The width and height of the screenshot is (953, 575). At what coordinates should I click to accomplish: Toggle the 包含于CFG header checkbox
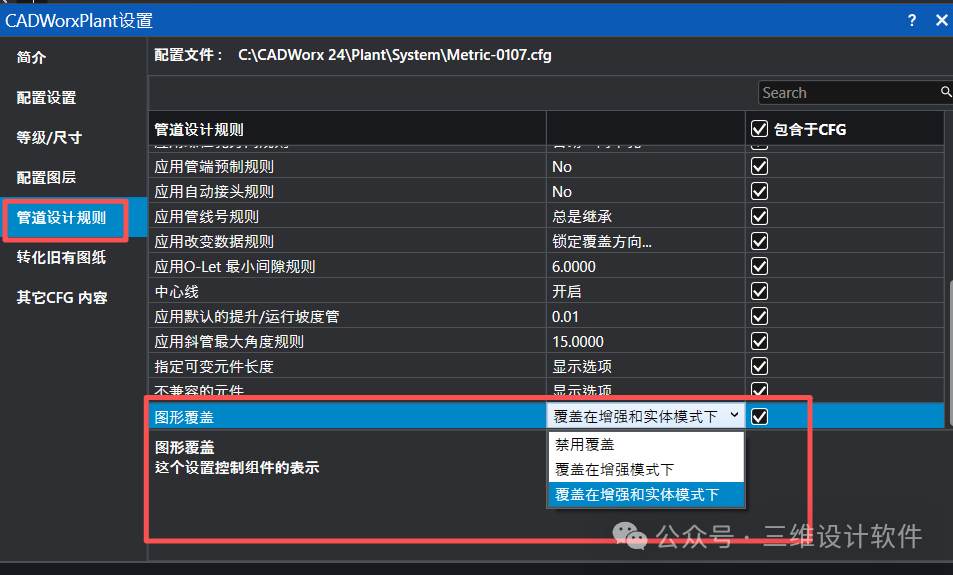coord(759,129)
